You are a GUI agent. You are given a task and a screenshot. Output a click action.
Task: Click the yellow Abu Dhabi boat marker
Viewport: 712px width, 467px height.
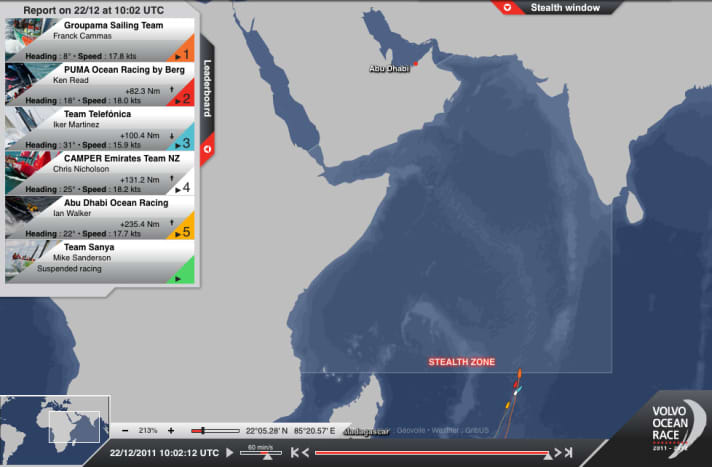[508, 405]
